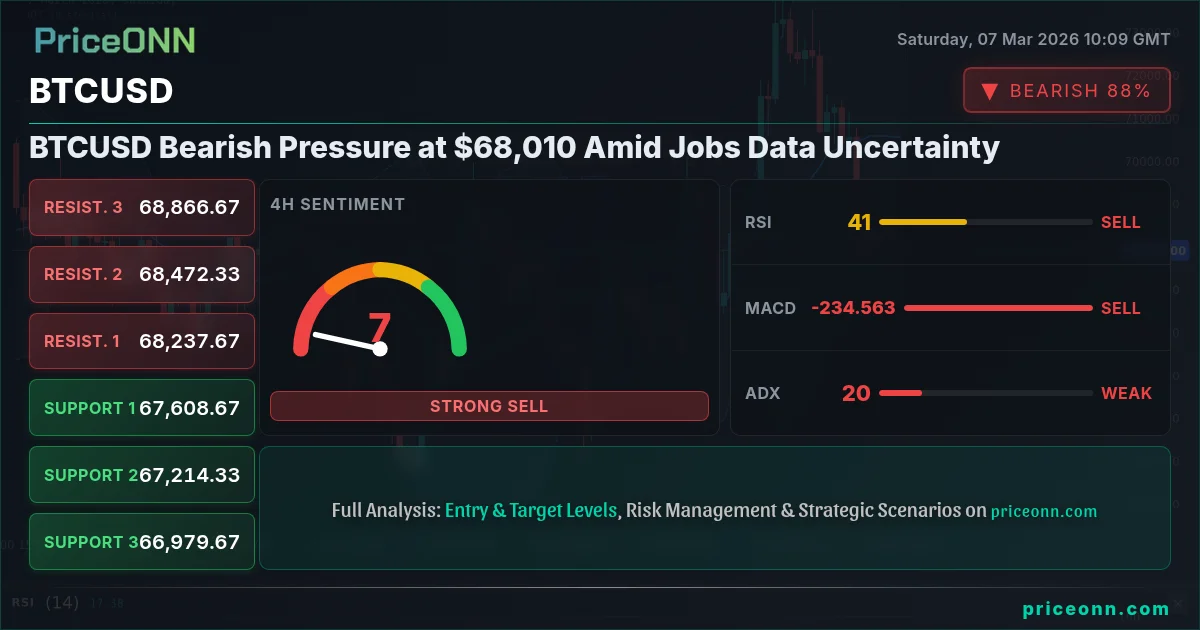Select the SUPPORT 1 level box
This screenshot has height=630, width=1200.
(x=142, y=408)
